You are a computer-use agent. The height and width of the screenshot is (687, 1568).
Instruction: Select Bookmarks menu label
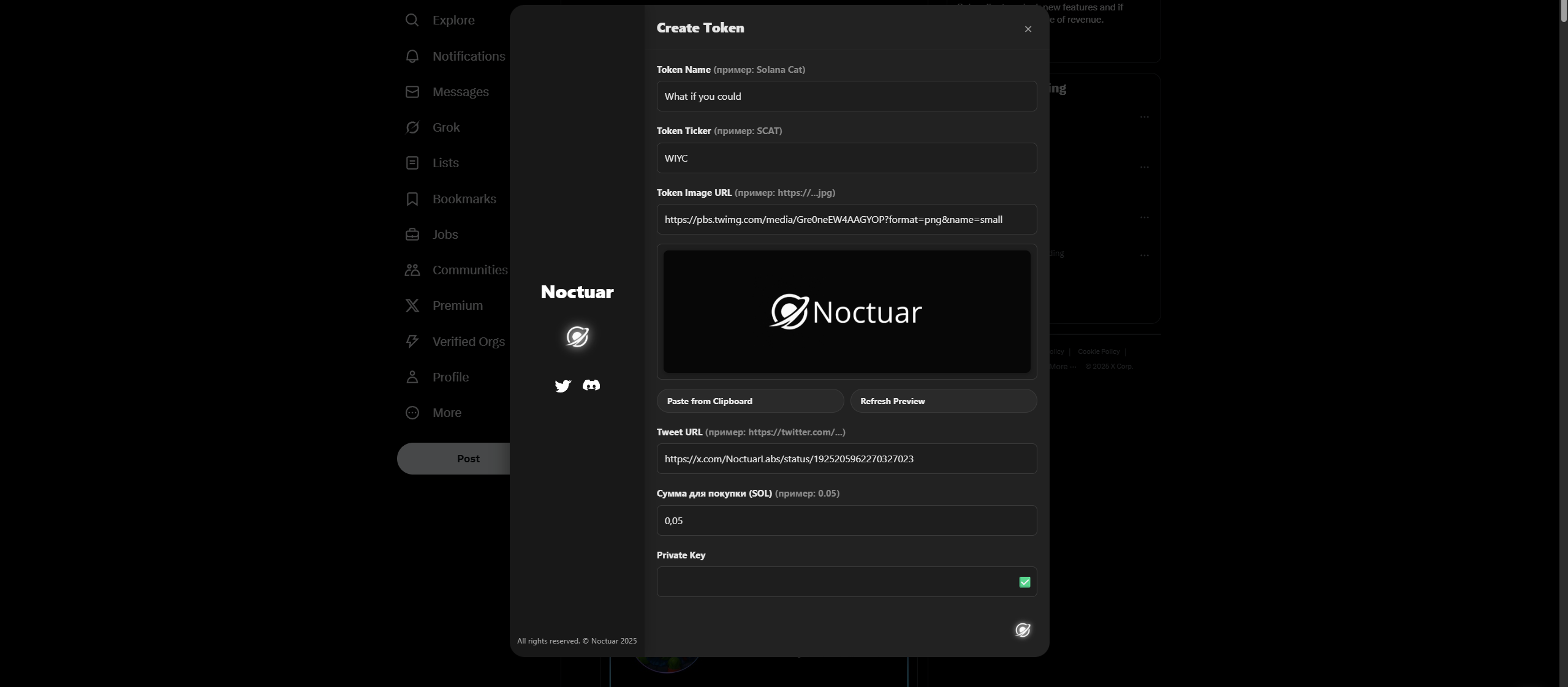pos(464,199)
